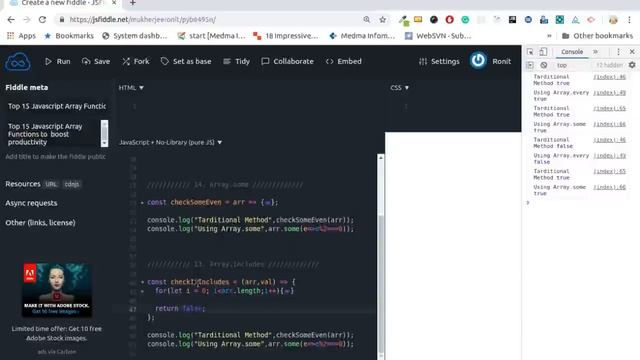Click the teal square extension icon

[560, 20]
